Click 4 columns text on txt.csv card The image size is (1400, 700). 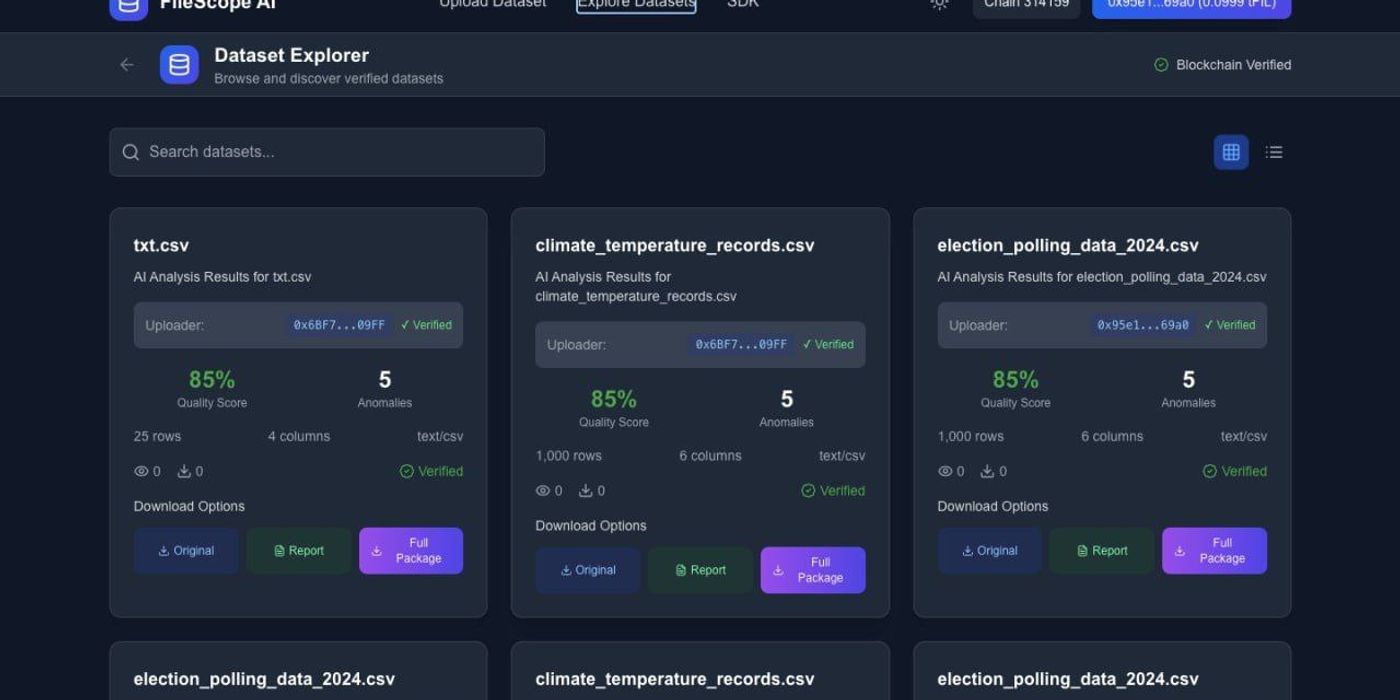299,436
